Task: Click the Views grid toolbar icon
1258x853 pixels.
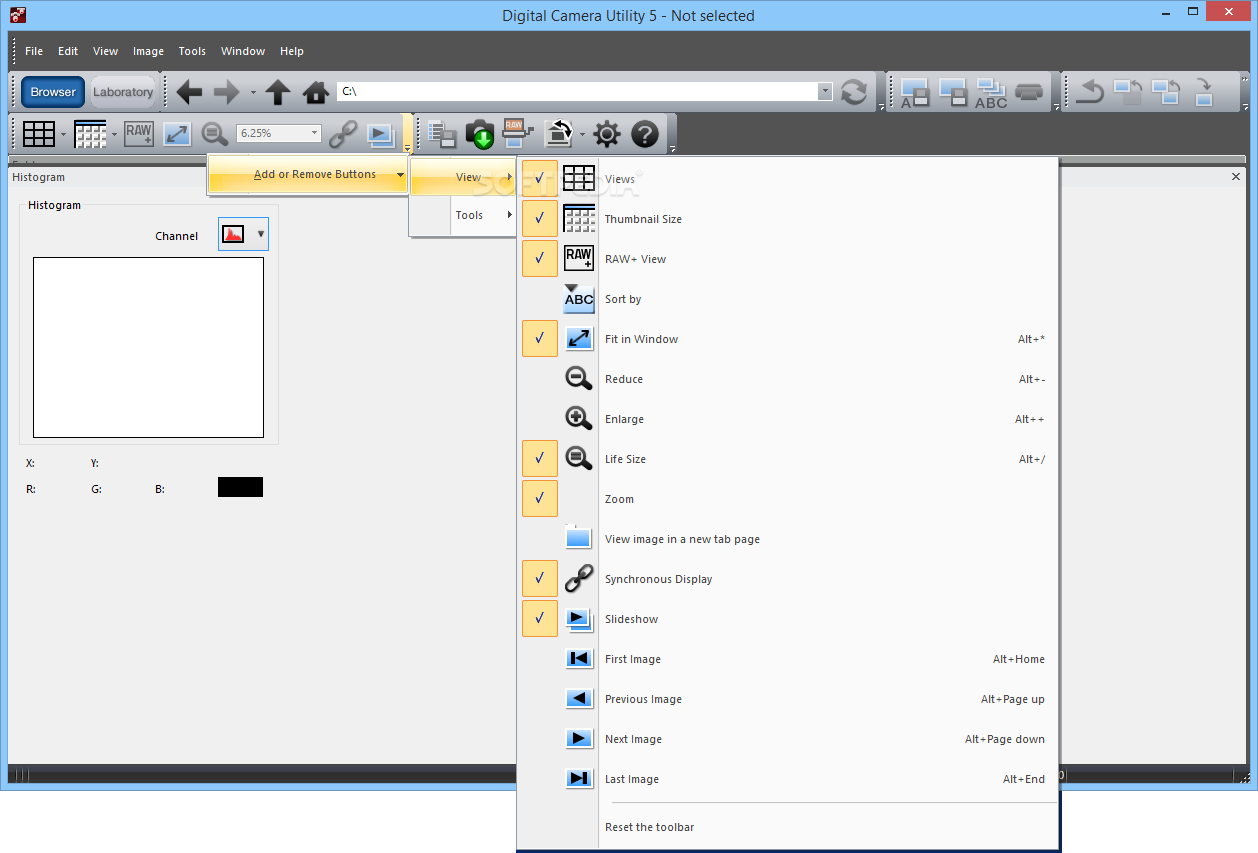Action: coord(39,133)
